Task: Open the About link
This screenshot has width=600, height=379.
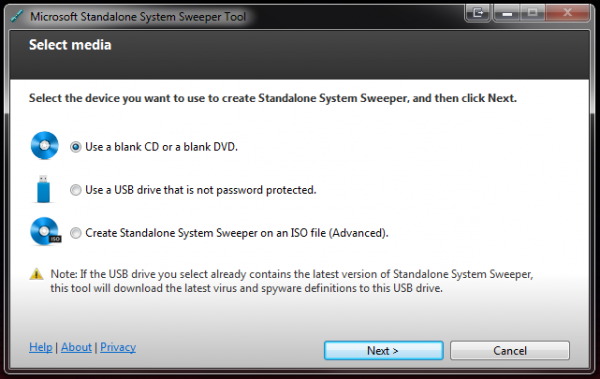Action: pos(76,347)
